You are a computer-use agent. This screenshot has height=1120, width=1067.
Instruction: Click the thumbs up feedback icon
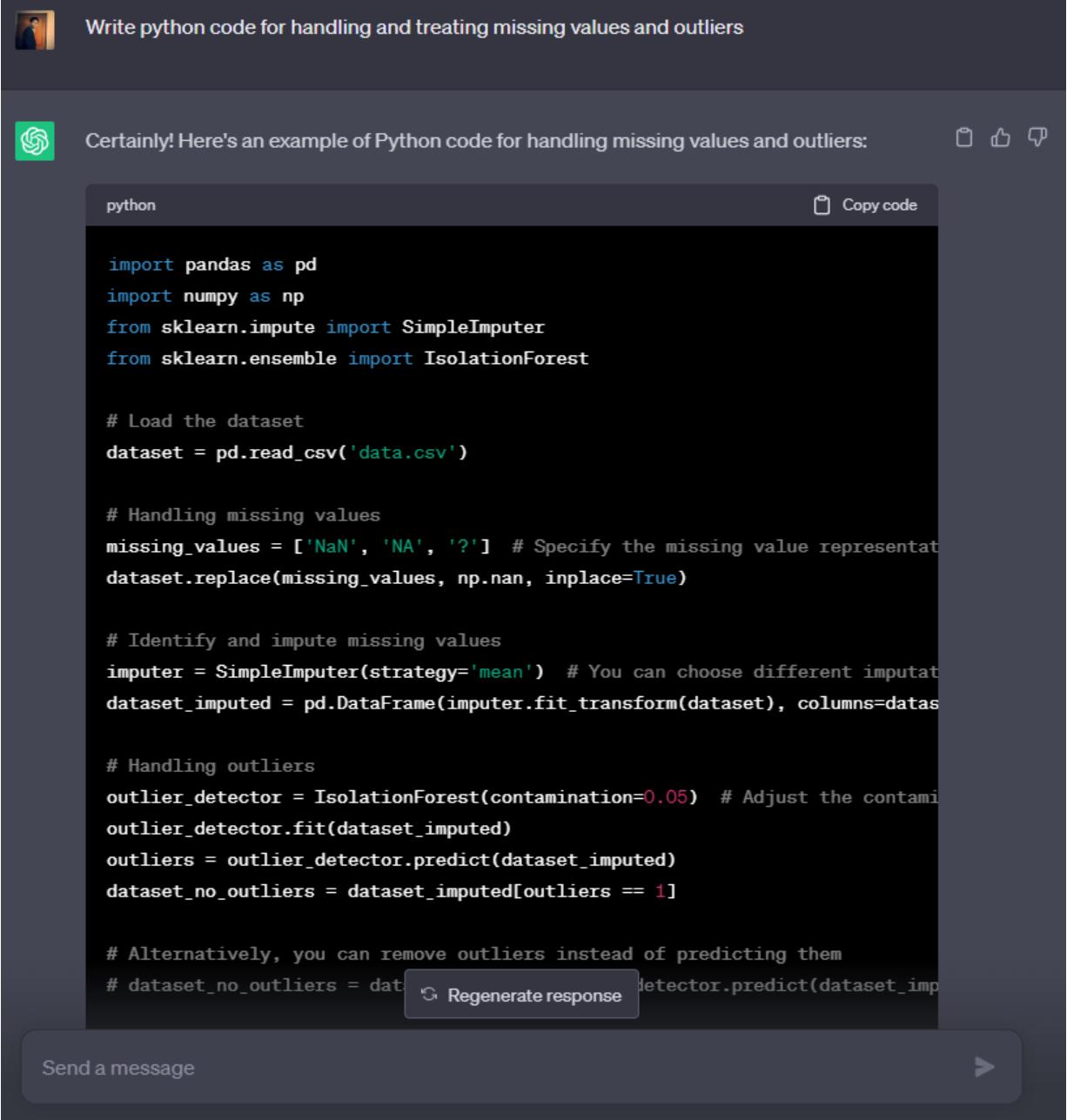(x=1001, y=137)
